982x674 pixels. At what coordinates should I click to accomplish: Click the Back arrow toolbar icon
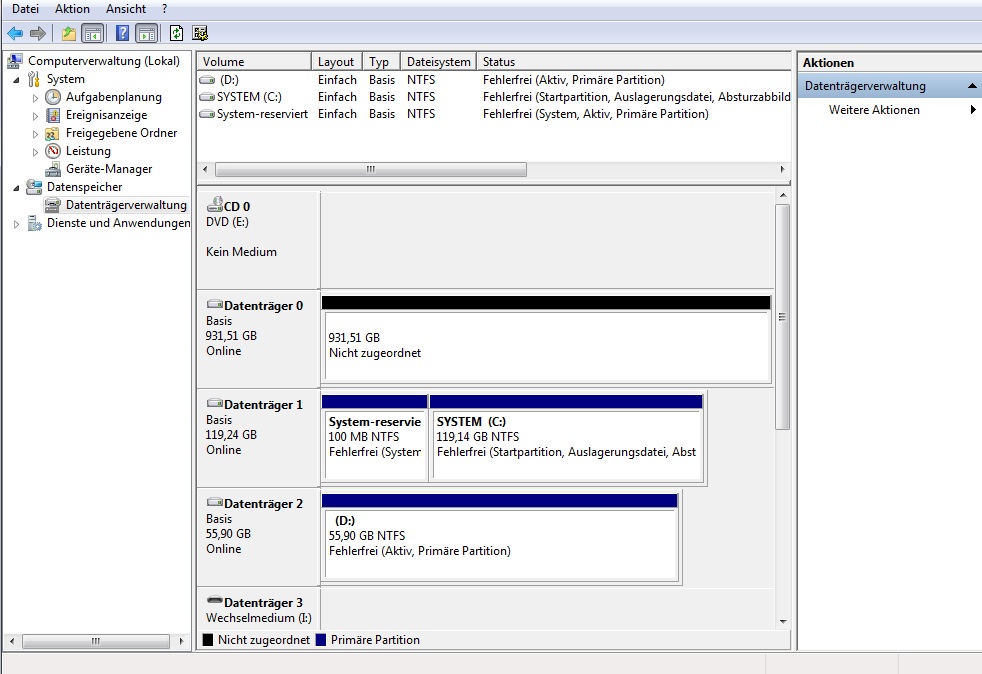(x=15, y=33)
